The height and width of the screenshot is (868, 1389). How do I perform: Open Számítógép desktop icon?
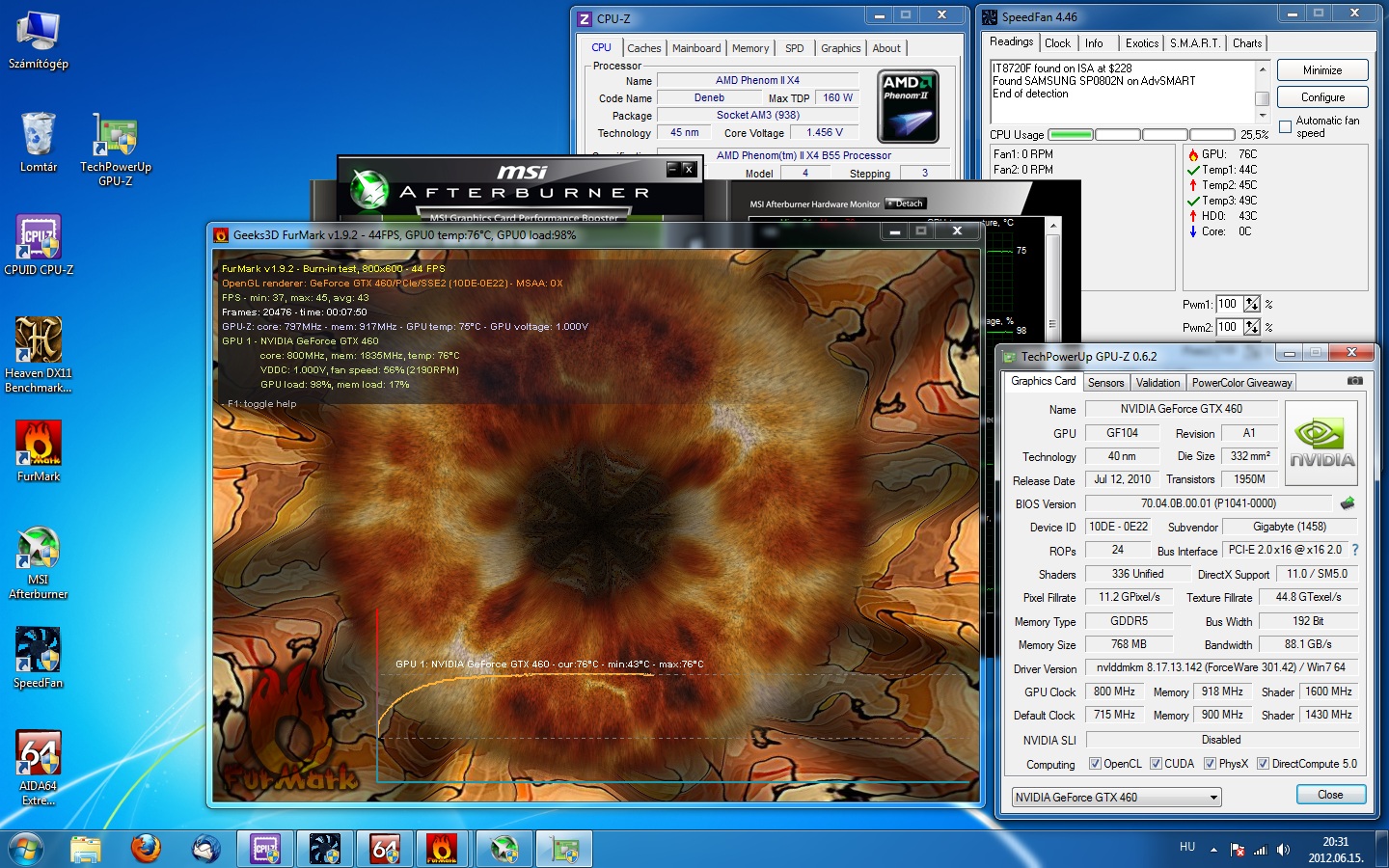[x=39, y=41]
